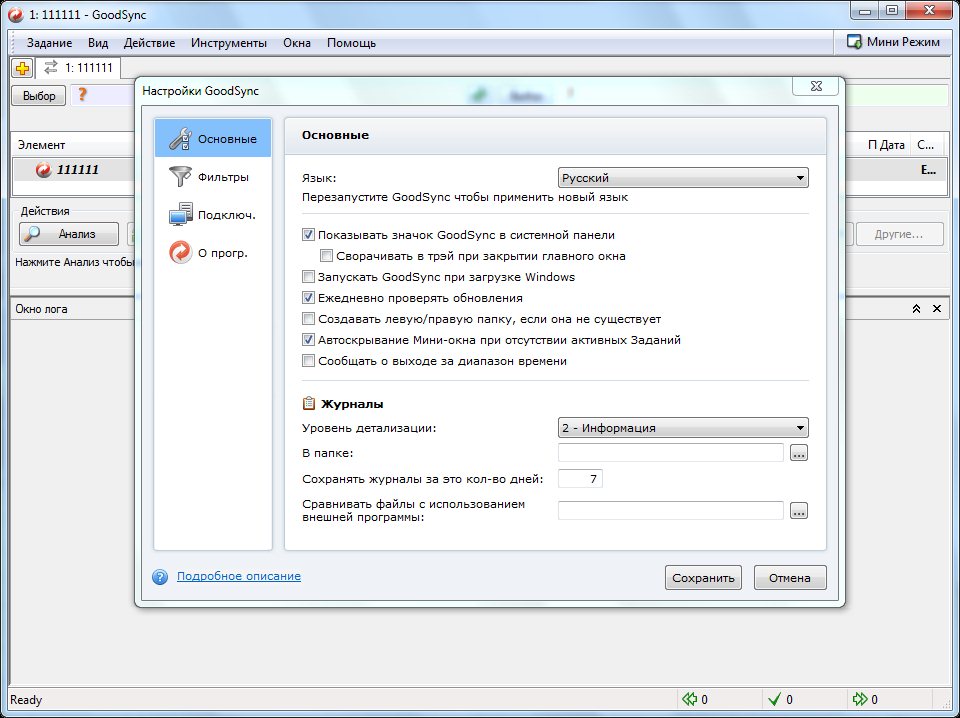Click the orange question mark help icon

[83, 95]
